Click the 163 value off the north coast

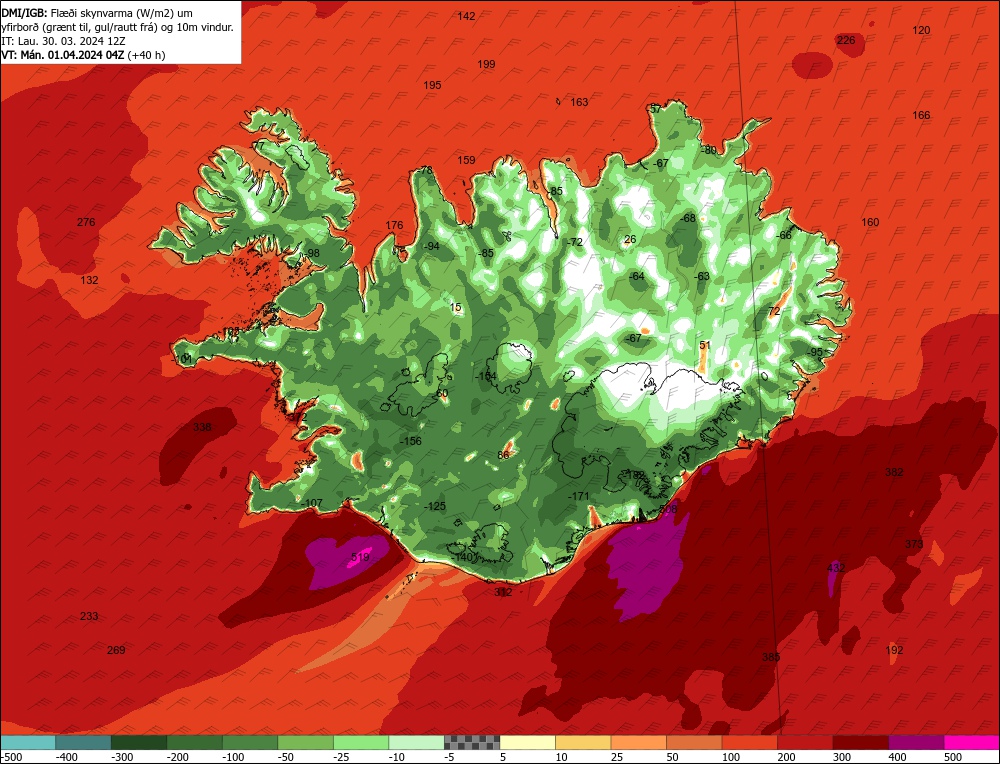(x=579, y=102)
